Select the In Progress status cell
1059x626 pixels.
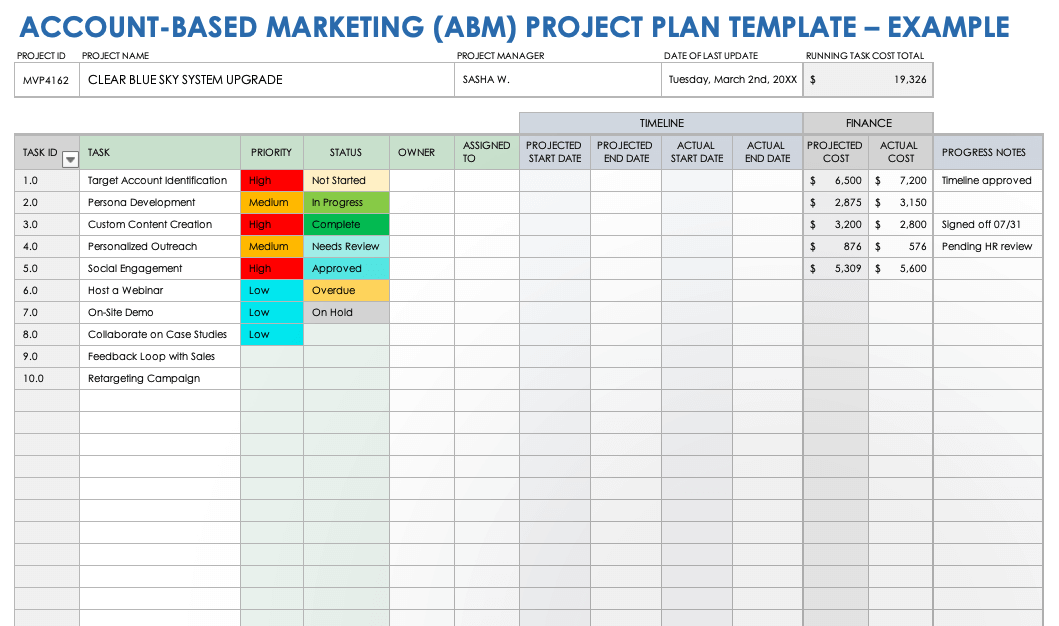tap(346, 203)
